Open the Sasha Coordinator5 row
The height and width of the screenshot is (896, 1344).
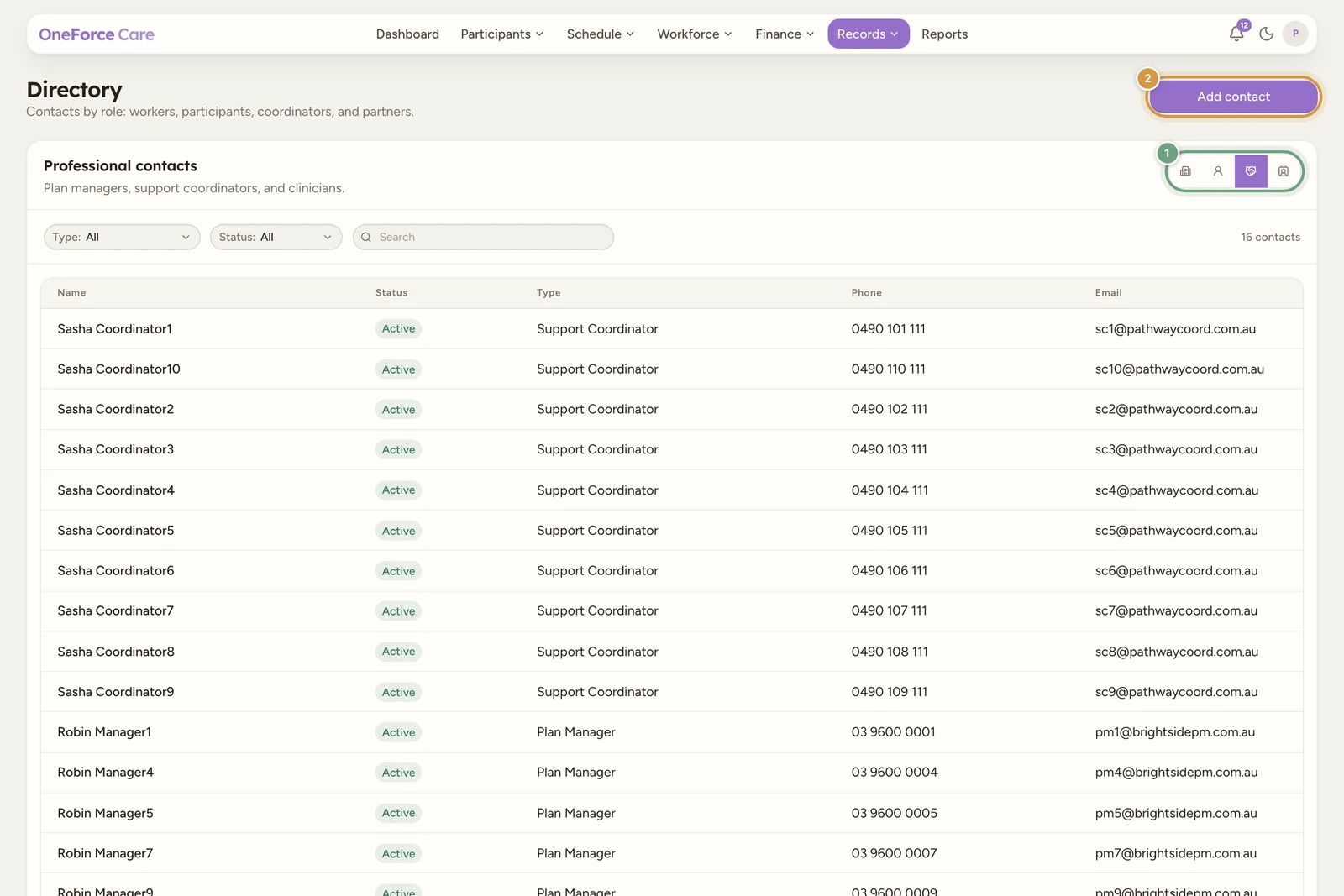pyautogui.click(x=672, y=531)
